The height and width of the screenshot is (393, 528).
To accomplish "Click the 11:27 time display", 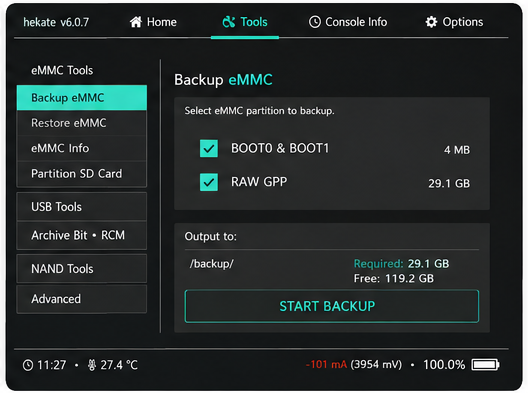I will point(52,365).
